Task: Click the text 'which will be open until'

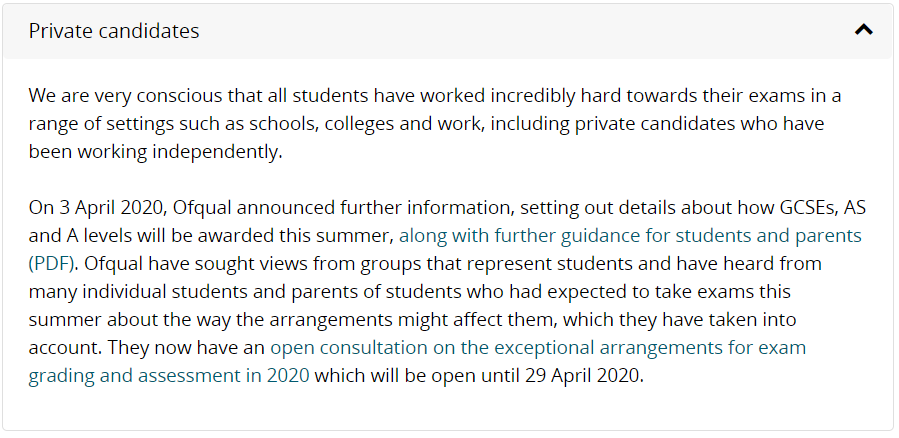Action: pos(417,376)
